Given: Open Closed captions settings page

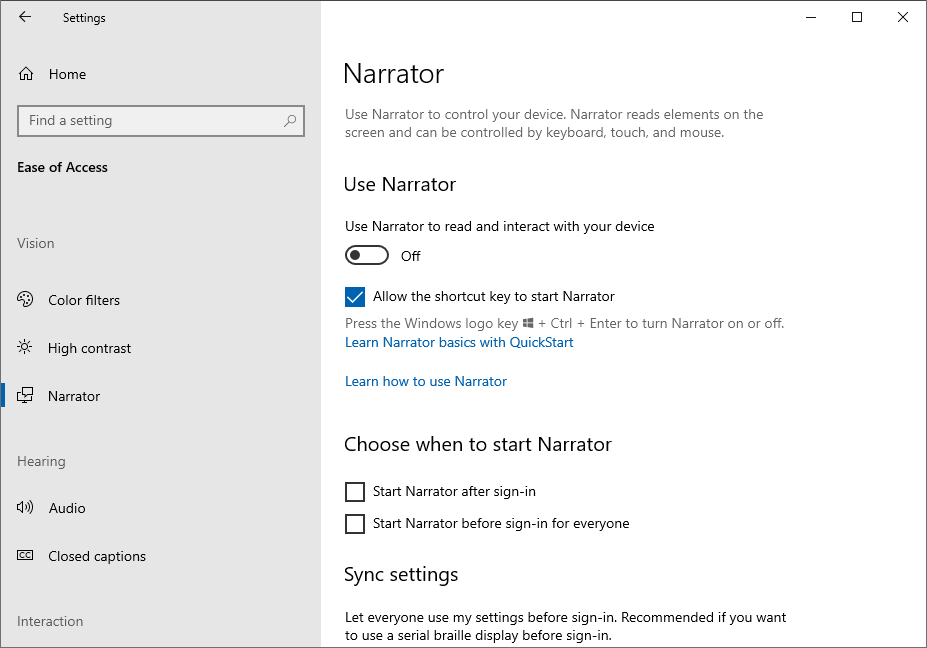Looking at the screenshot, I should (x=161, y=556).
